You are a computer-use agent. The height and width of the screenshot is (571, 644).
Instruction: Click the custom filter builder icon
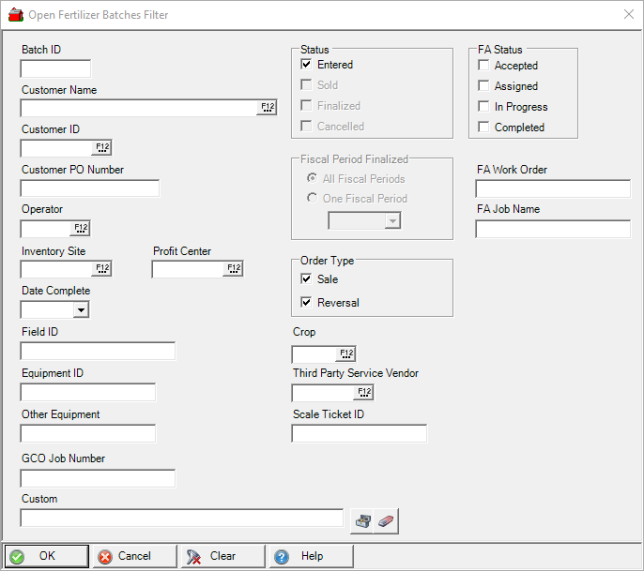[x=363, y=521]
